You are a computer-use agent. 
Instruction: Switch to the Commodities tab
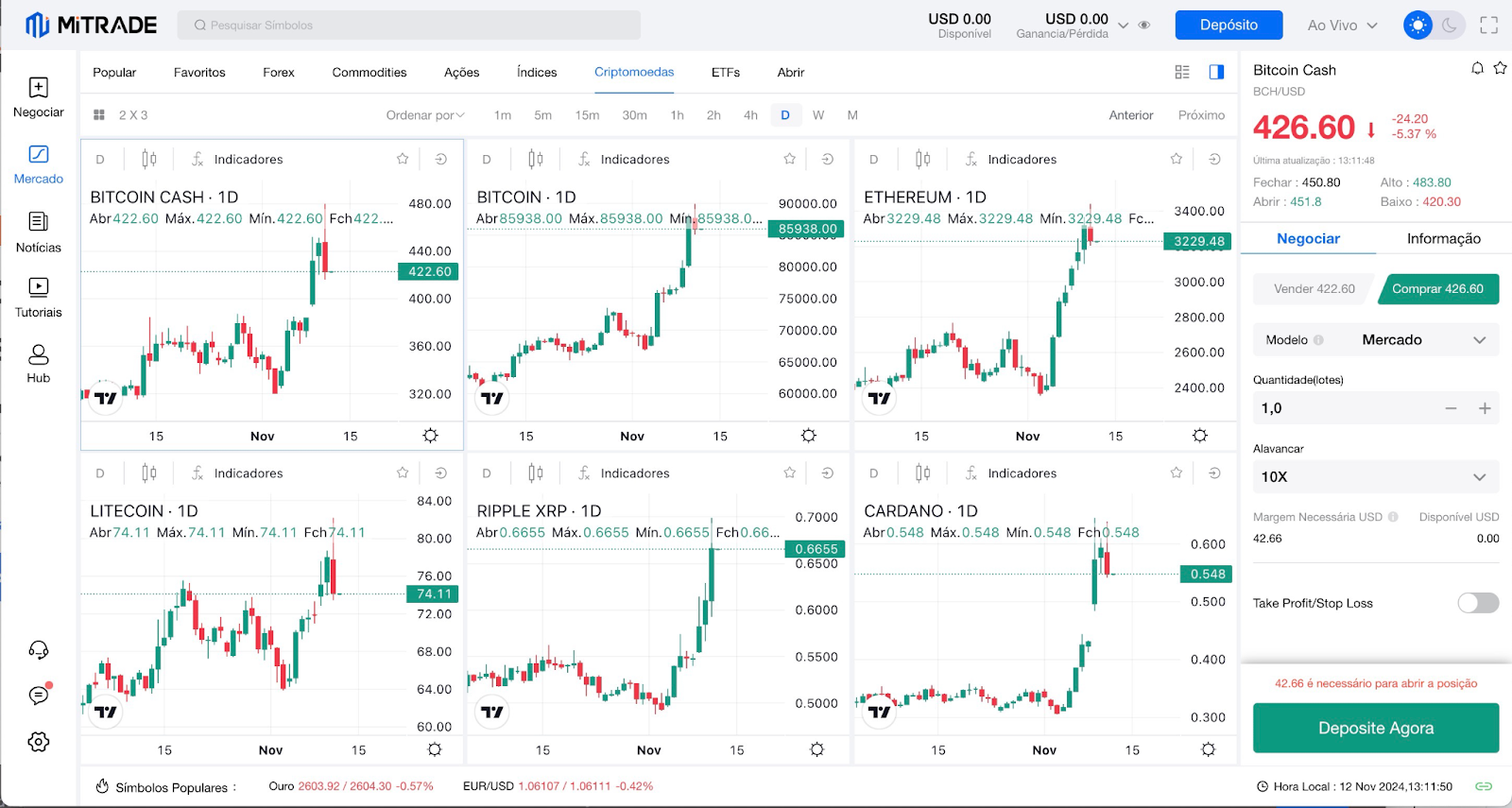pyautogui.click(x=369, y=72)
